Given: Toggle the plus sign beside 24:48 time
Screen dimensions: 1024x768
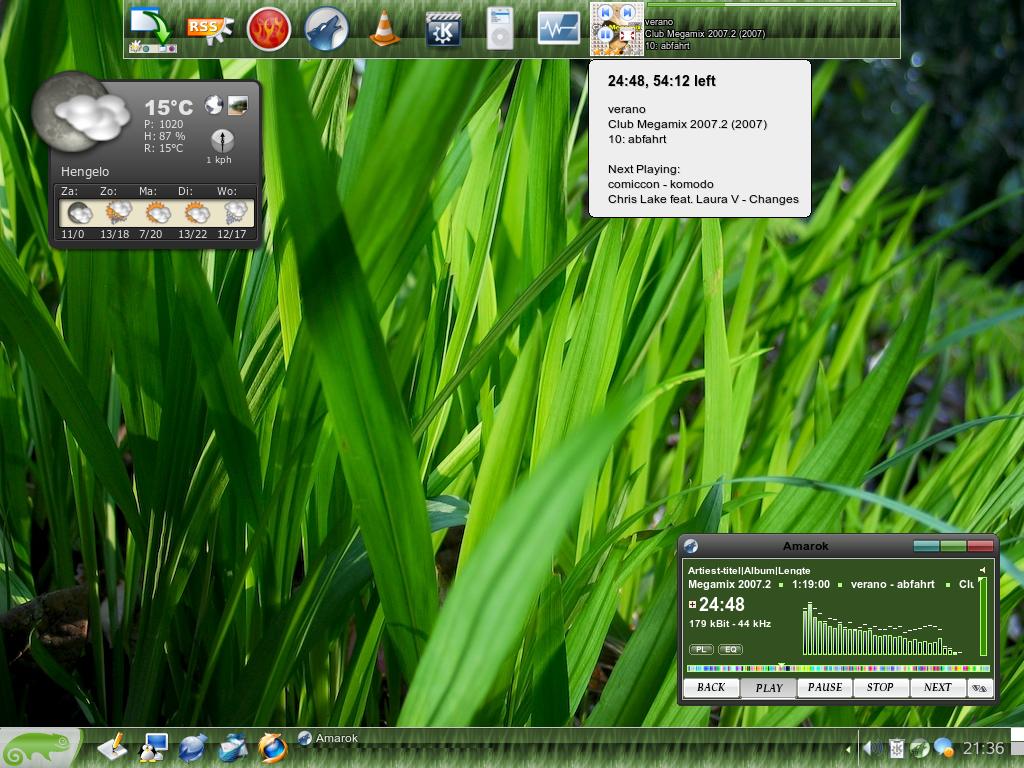Looking at the screenshot, I should click(692, 605).
